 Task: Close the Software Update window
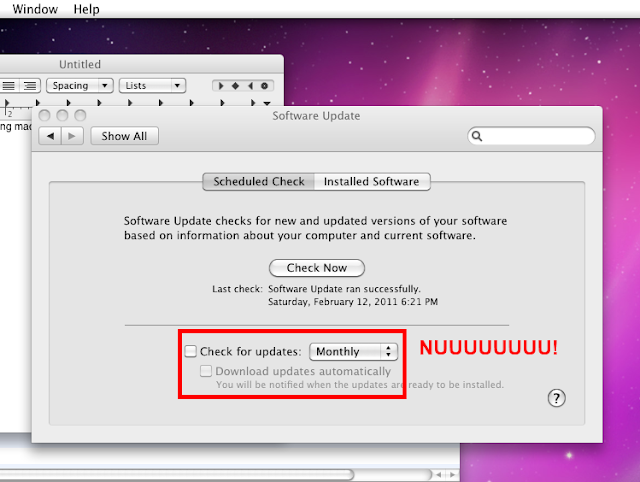(44, 116)
